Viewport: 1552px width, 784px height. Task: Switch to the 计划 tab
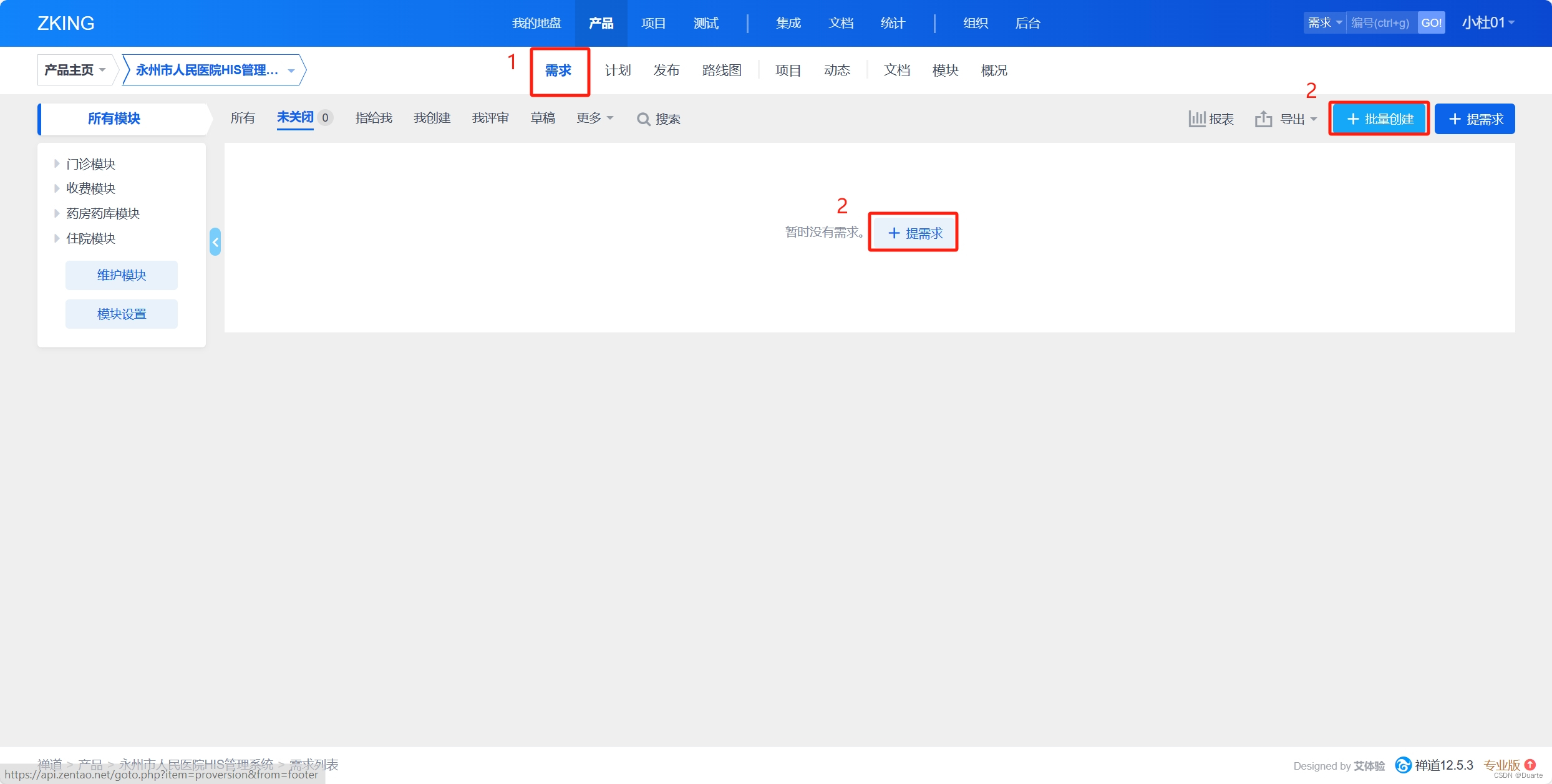click(x=618, y=70)
